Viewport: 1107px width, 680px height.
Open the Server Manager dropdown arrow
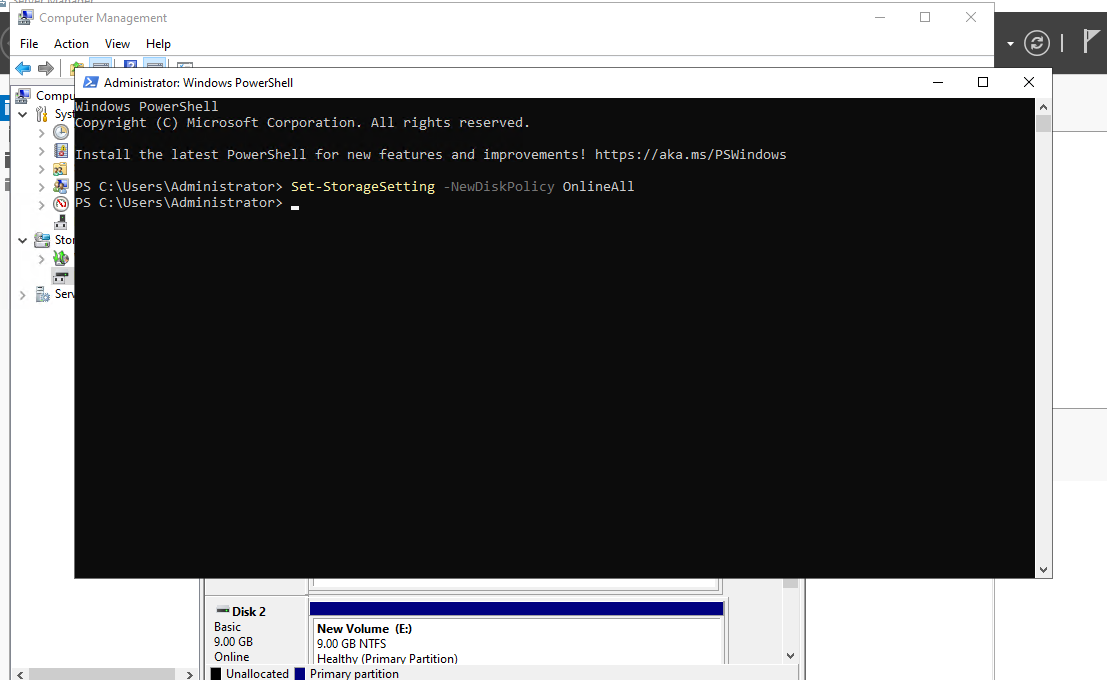click(1010, 44)
